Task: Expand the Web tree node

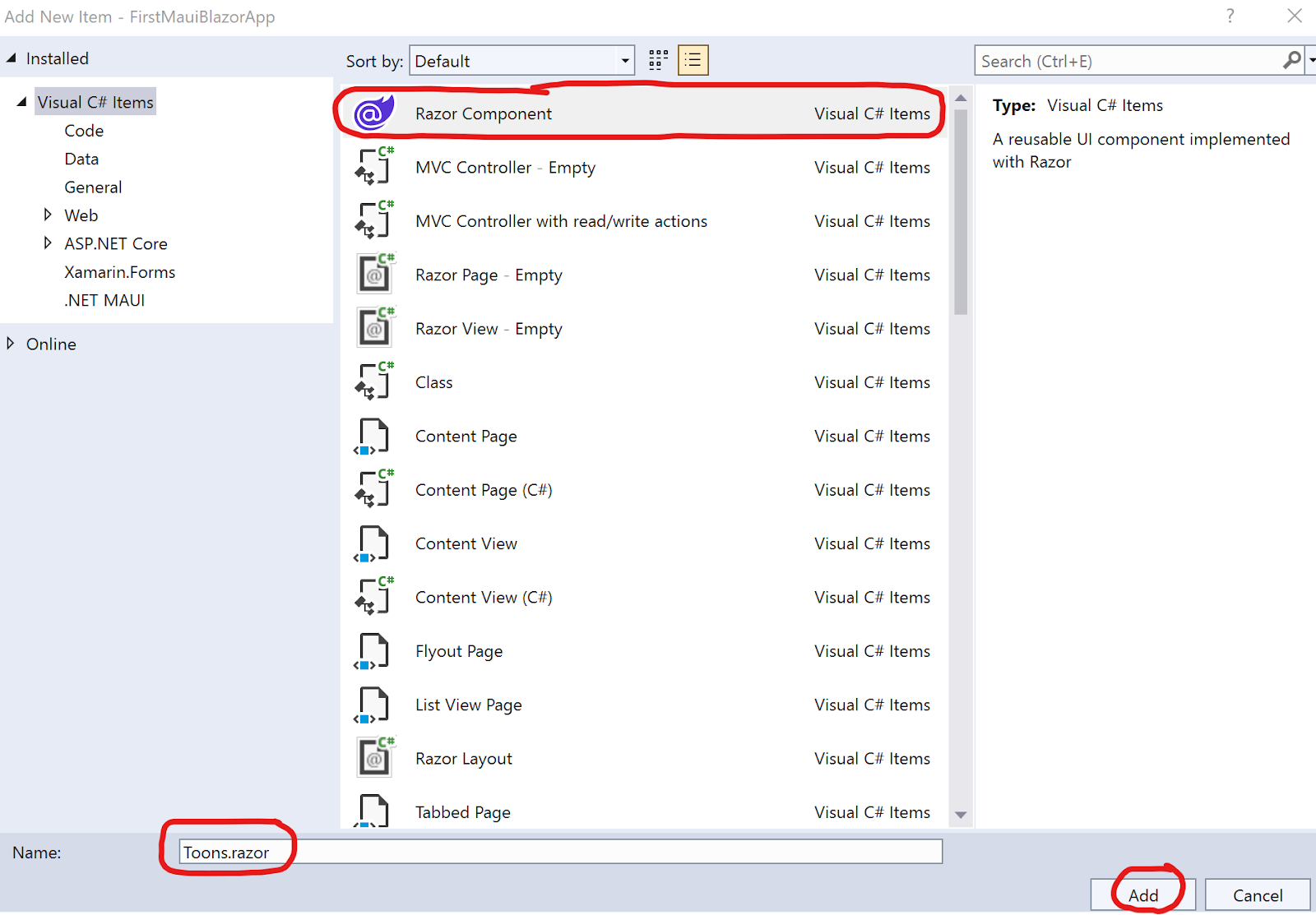Action: (x=48, y=215)
